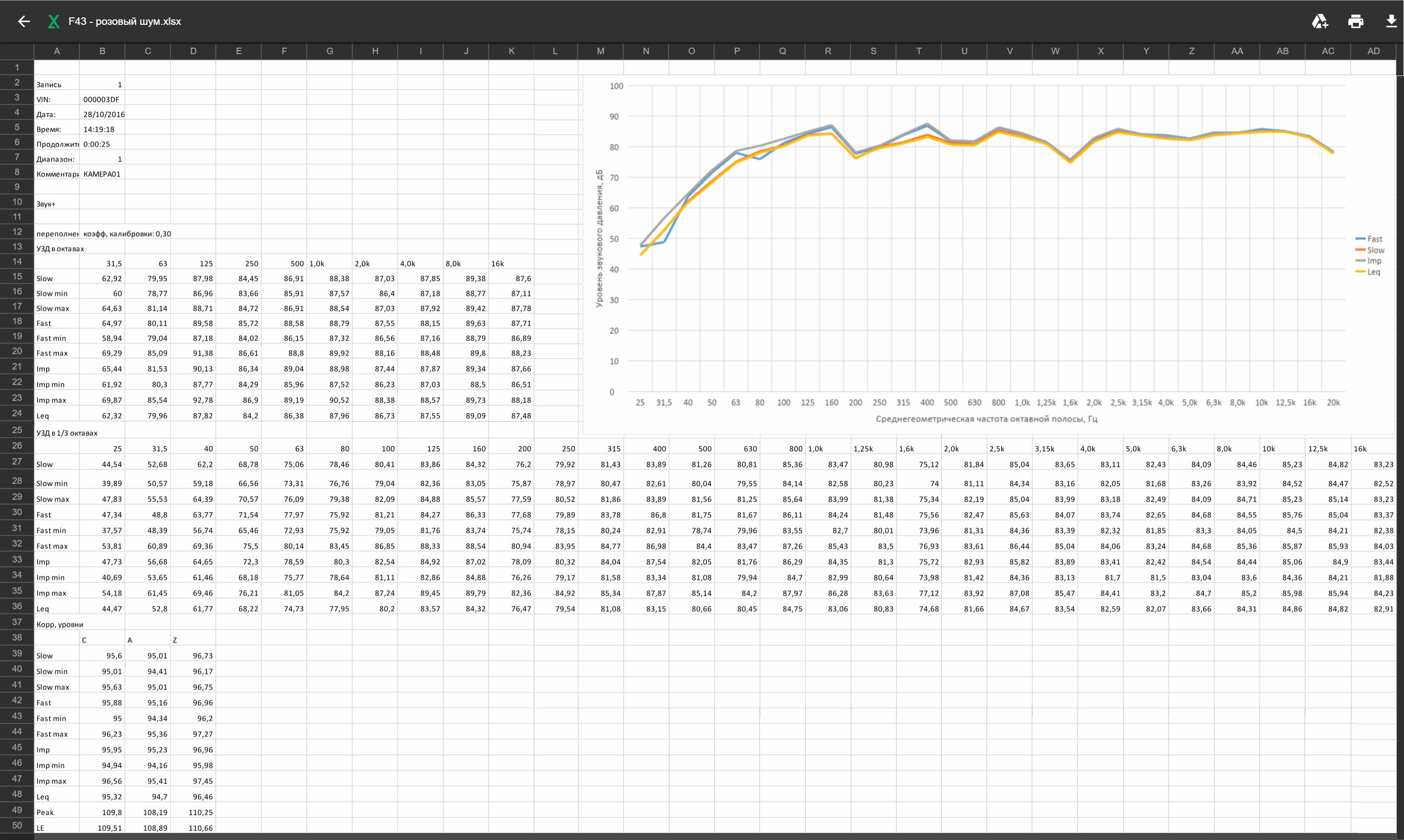Click the green Excel file icon
This screenshot has width=1404, height=840.
54,21
